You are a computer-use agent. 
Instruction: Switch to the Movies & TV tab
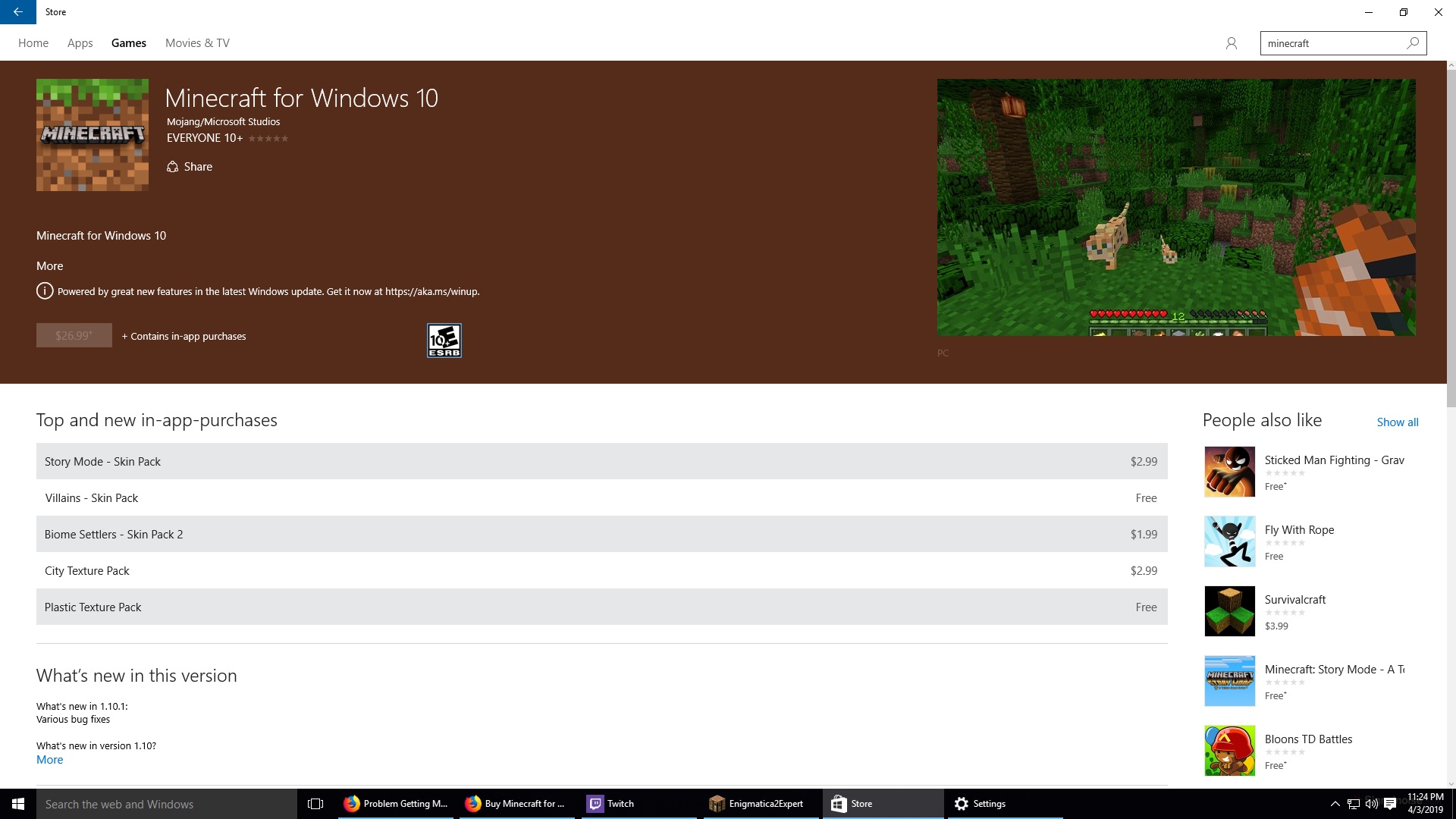(x=197, y=43)
